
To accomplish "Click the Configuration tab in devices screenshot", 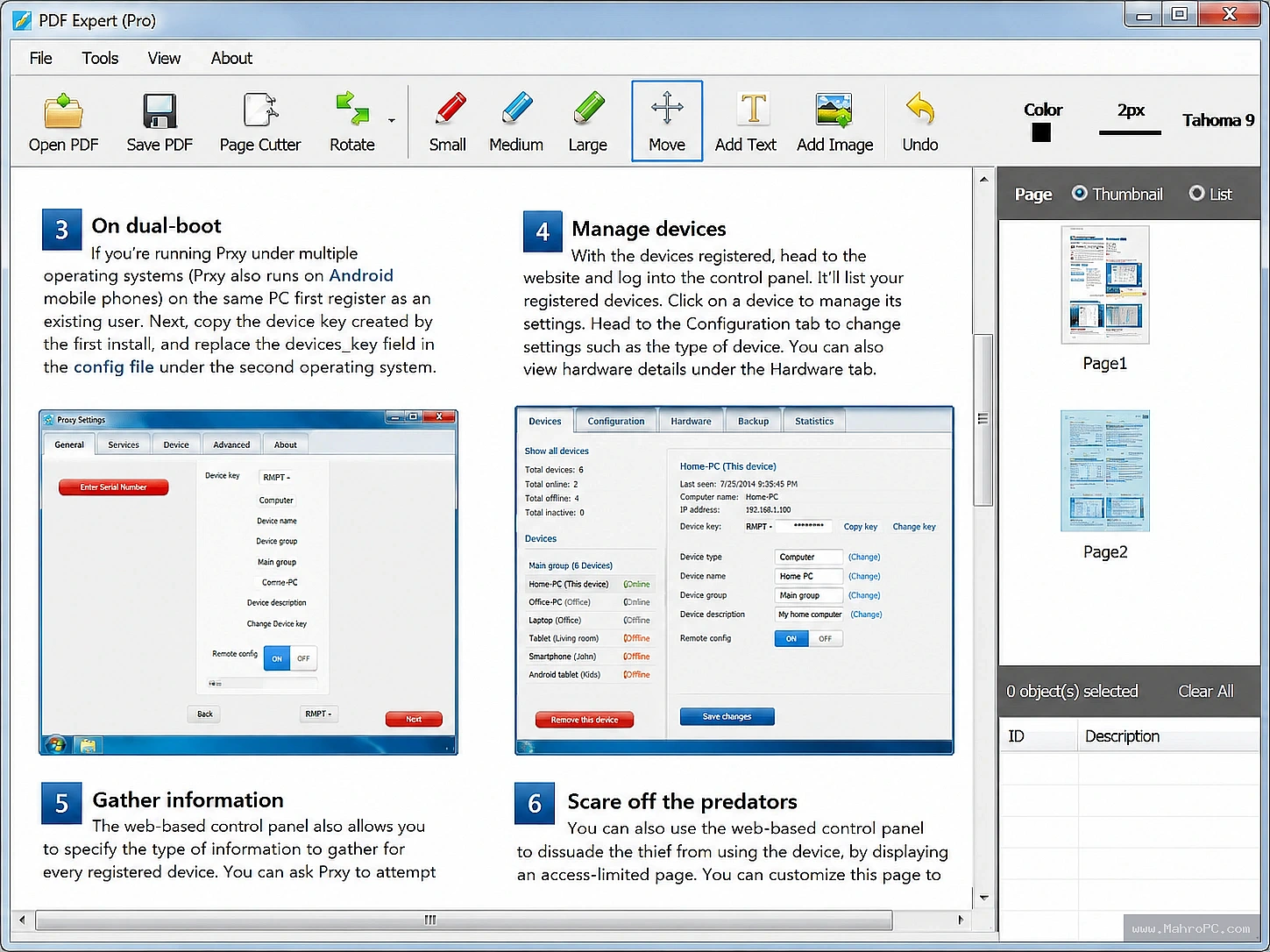I will point(616,421).
